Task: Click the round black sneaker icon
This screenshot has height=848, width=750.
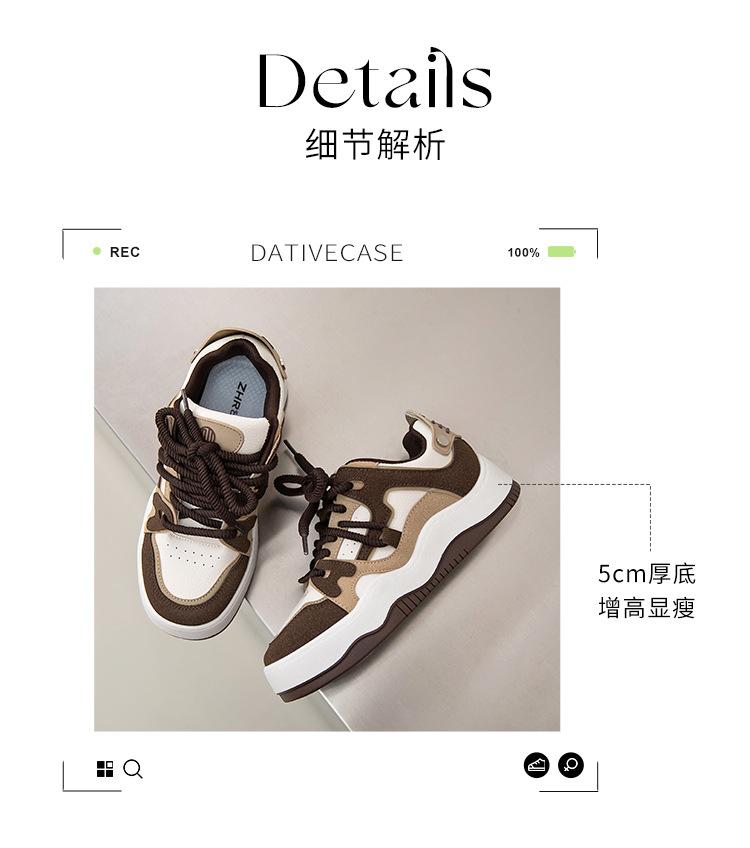Action: (536, 765)
